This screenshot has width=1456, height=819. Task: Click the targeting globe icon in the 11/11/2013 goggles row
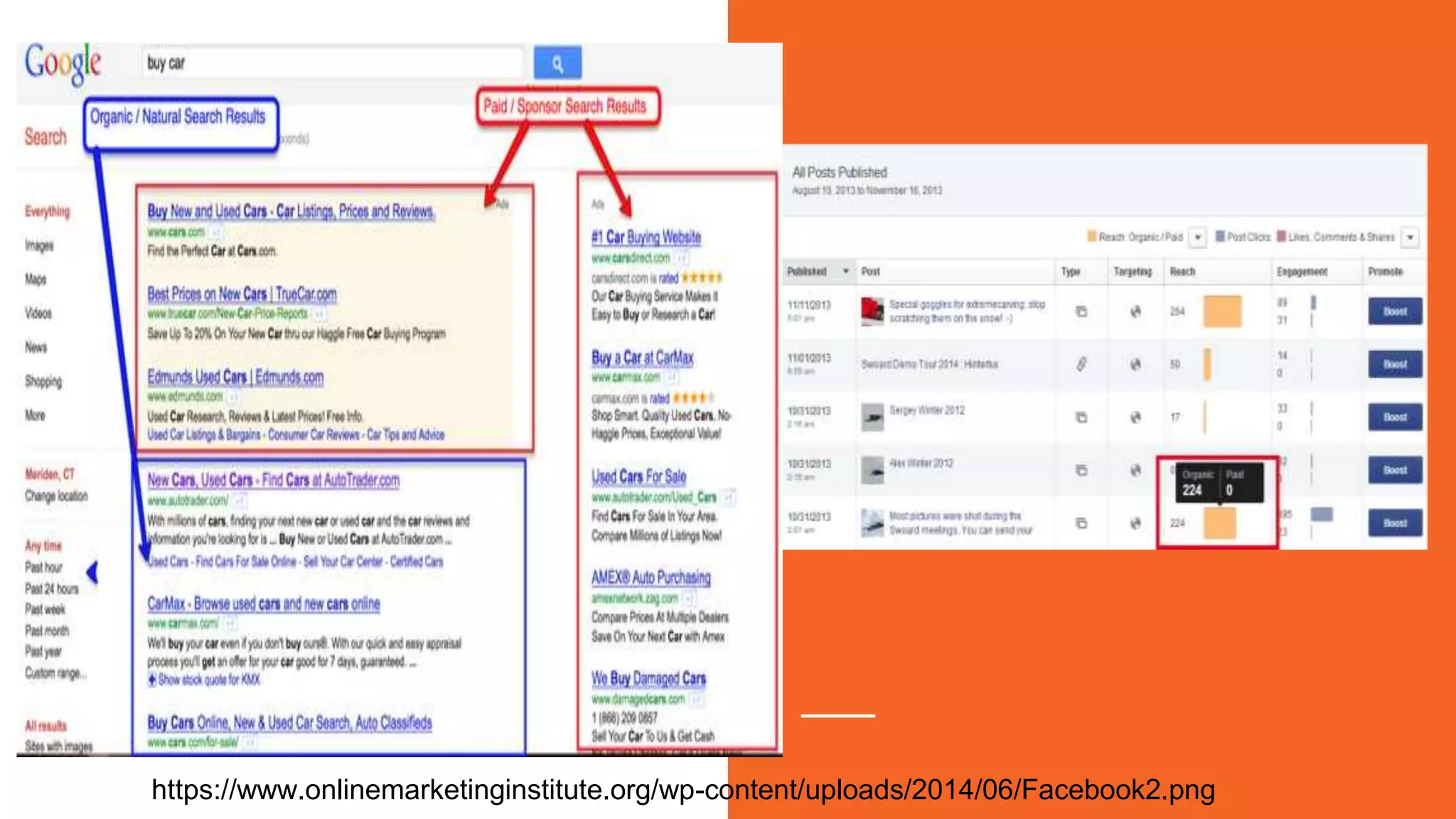point(1135,311)
